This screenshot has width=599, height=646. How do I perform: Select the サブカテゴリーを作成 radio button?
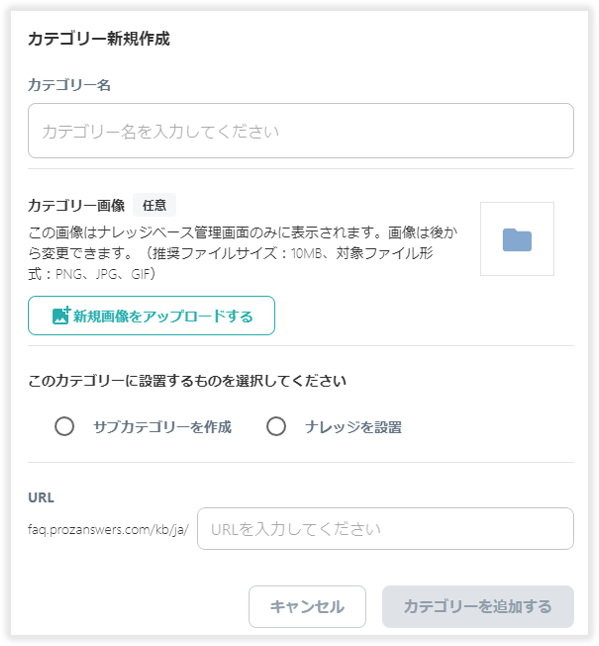click(x=65, y=426)
